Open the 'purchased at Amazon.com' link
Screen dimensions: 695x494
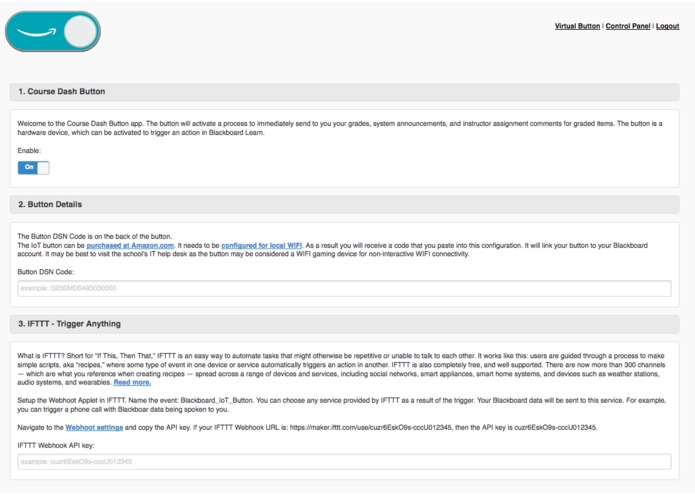(130, 245)
